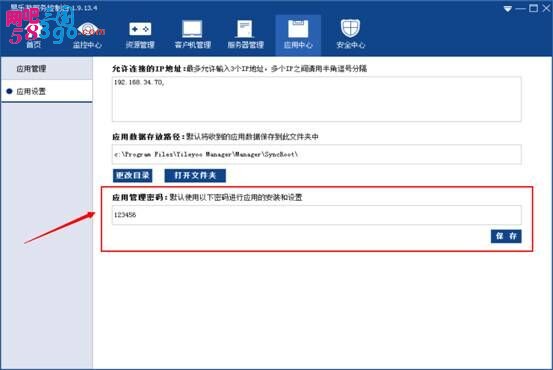Click the 打开文件夹 button
Viewport: 553px width, 370px height.
point(195,175)
